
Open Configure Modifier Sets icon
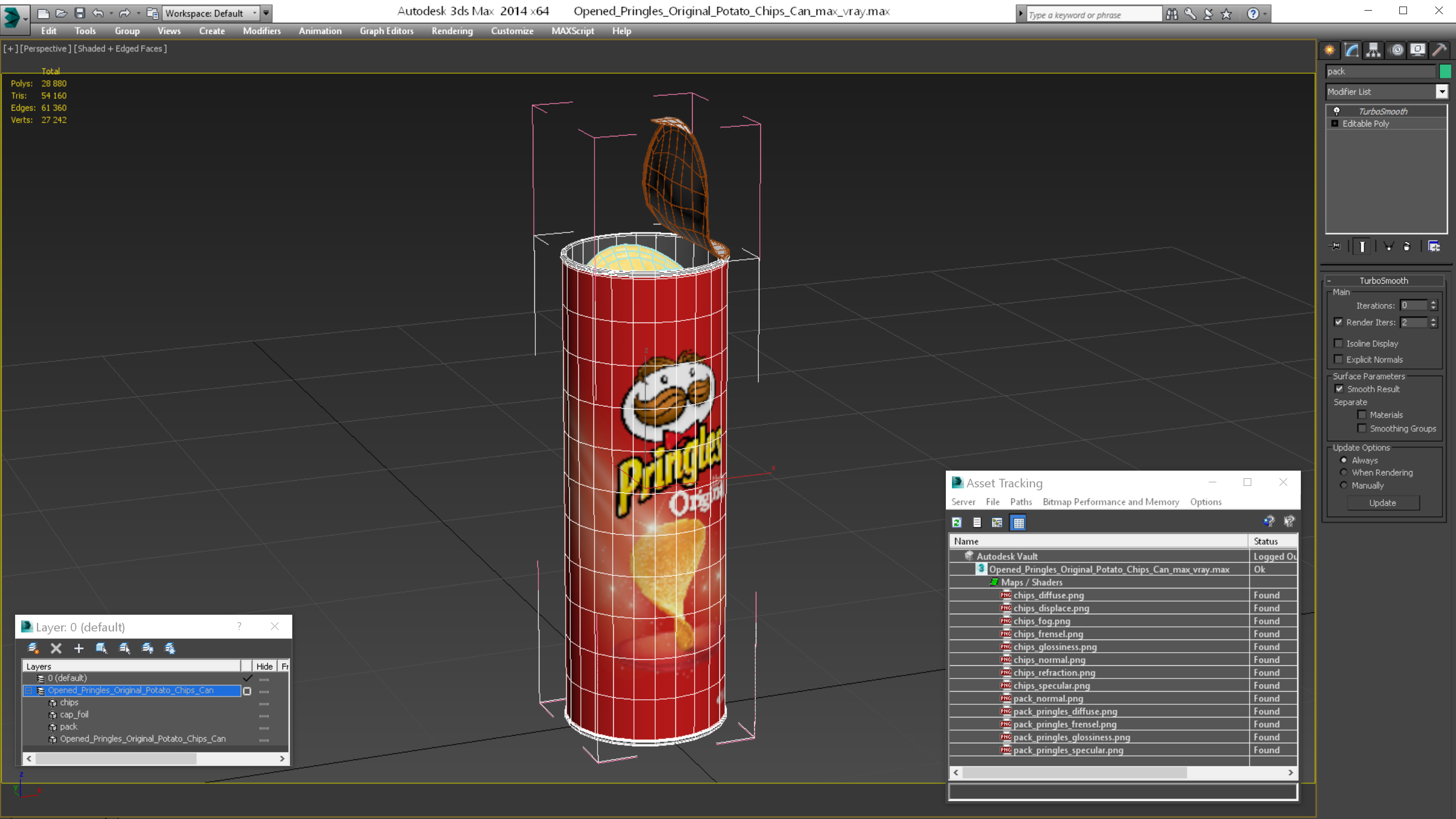click(x=1434, y=246)
